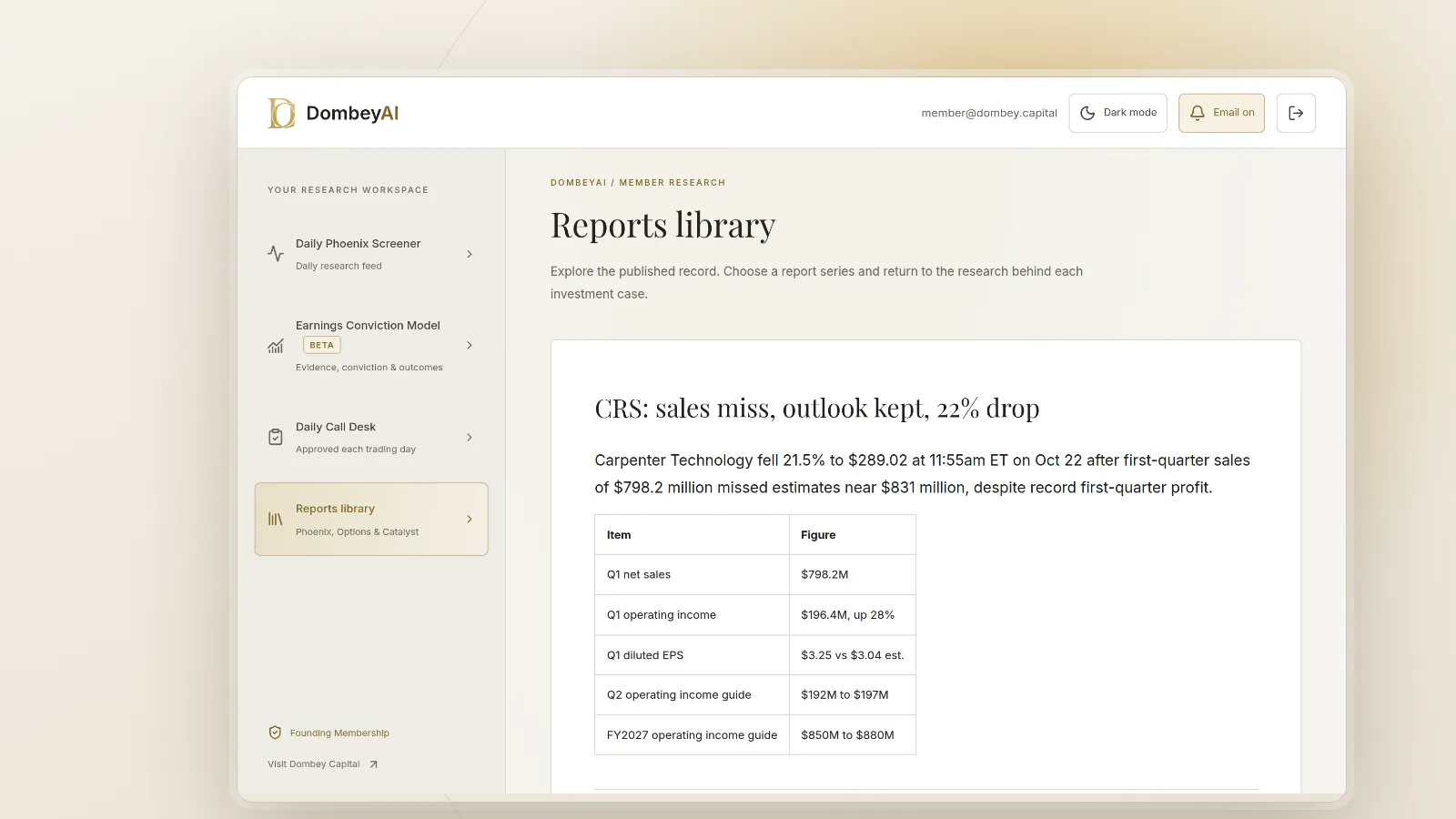Viewport: 1456px width, 819px height.
Task: Click the $850M to $880M cell
Action: point(853,735)
